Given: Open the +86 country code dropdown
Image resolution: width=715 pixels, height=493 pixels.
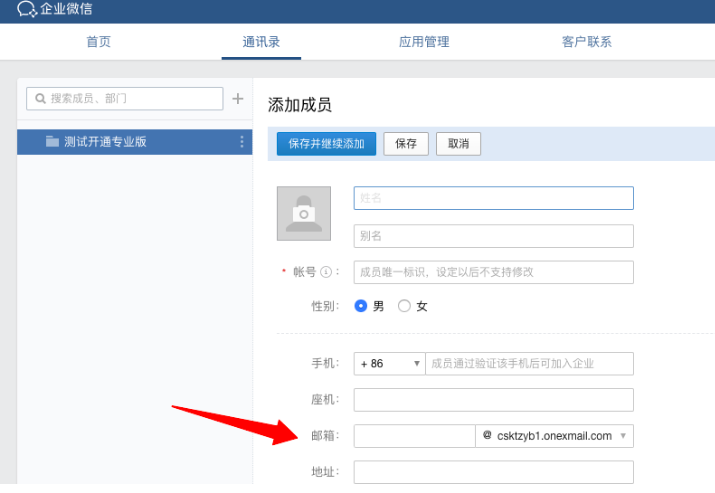Looking at the screenshot, I should point(389,364).
